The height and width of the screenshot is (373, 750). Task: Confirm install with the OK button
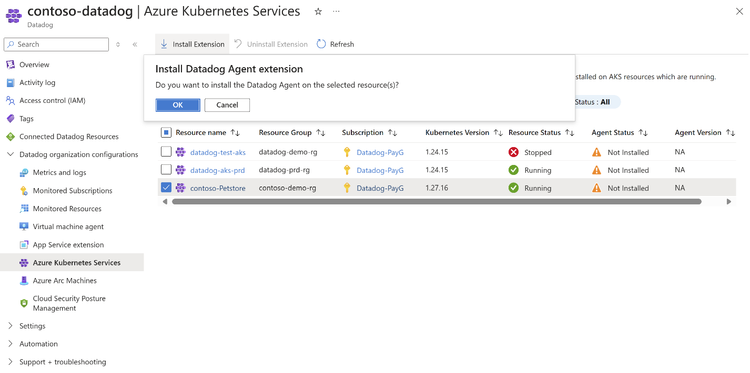(178, 105)
